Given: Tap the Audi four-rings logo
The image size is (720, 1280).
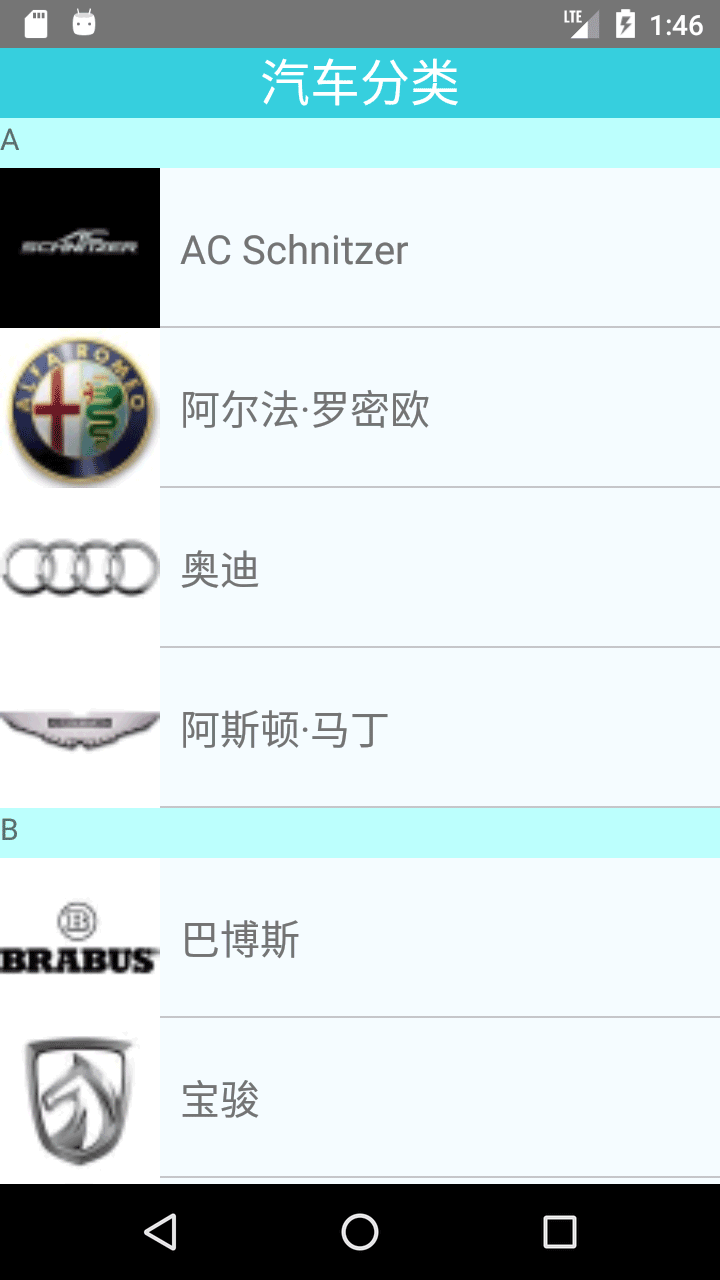Looking at the screenshot, I should 80,568.
